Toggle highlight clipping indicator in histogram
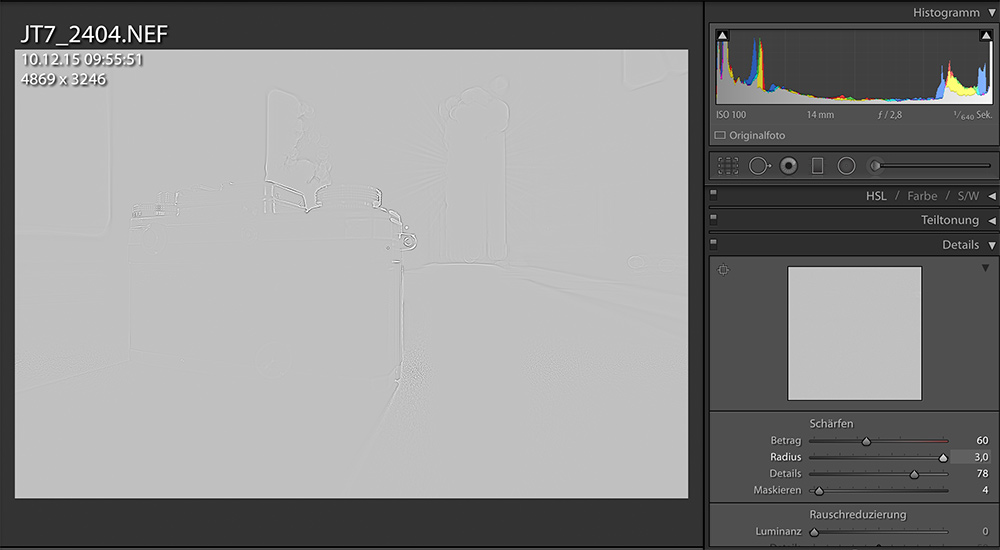 (x=986, y=36)
